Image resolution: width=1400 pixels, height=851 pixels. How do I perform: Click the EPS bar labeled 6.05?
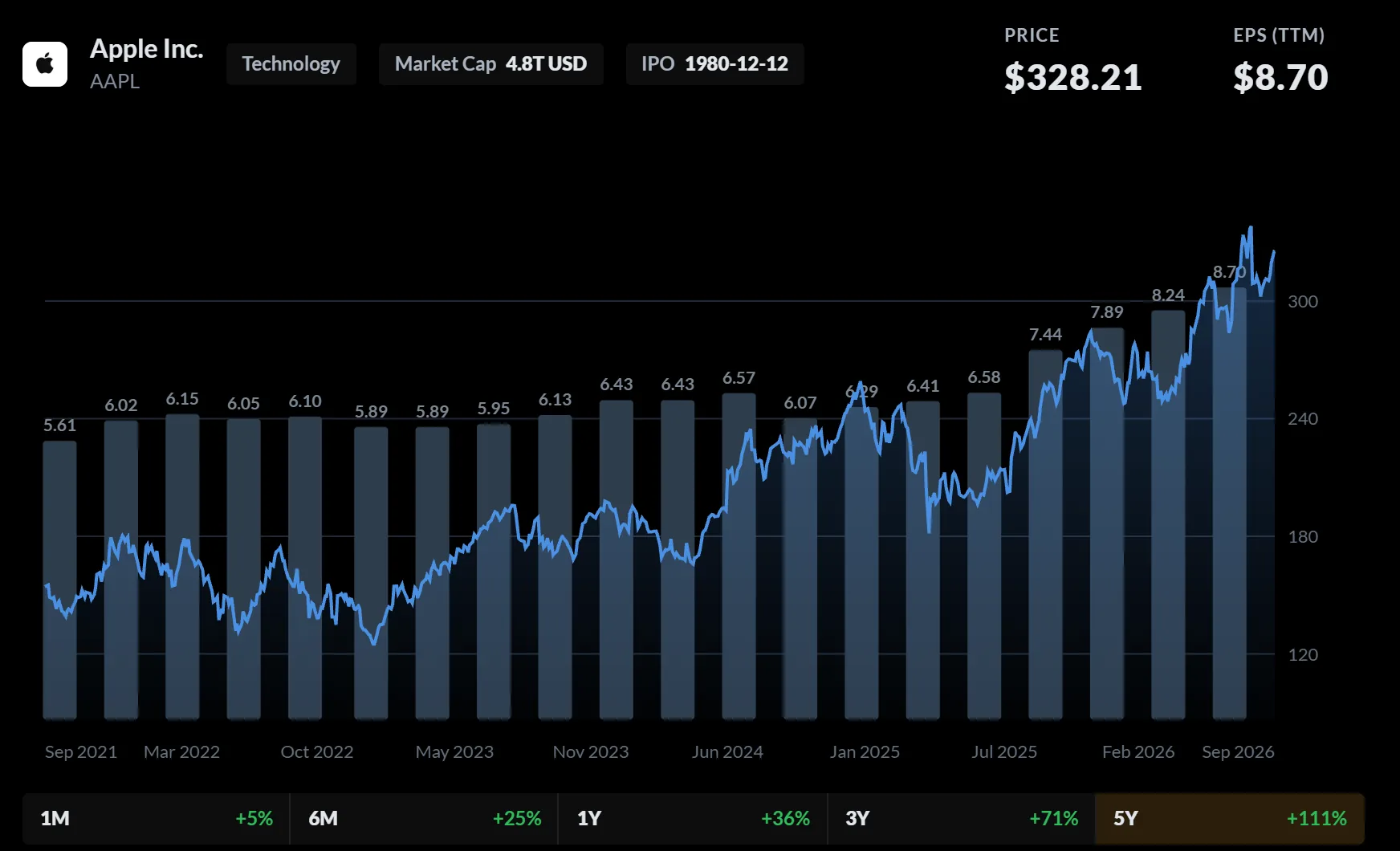click(244, 569)
